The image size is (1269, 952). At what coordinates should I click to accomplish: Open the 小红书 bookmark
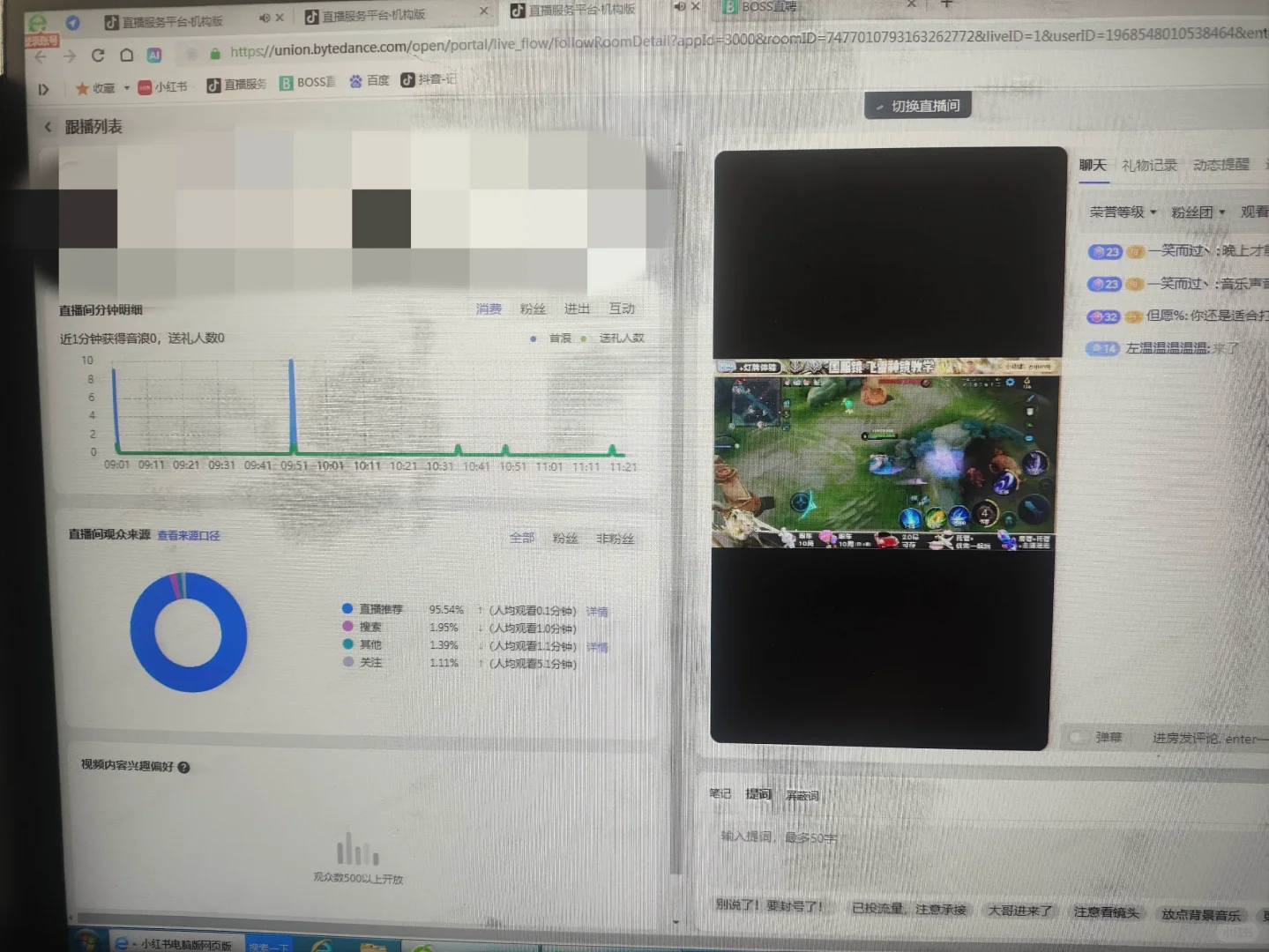tap(162, 86)
